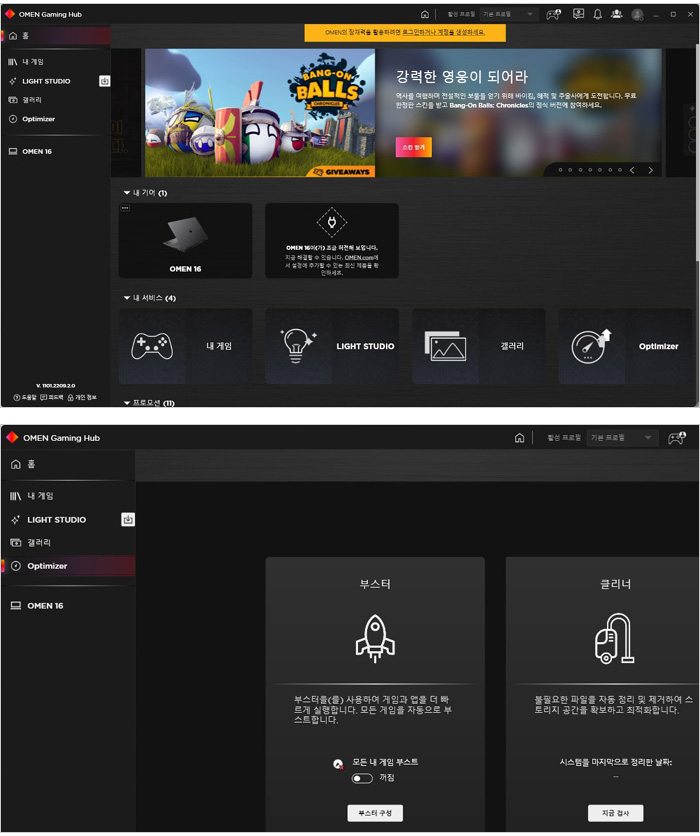The height and width of the screenshot is (836, 700).
Task: Open the Bang-On Balls giveaway banner image
Action: pyautogui.click(x=260, y=112)
